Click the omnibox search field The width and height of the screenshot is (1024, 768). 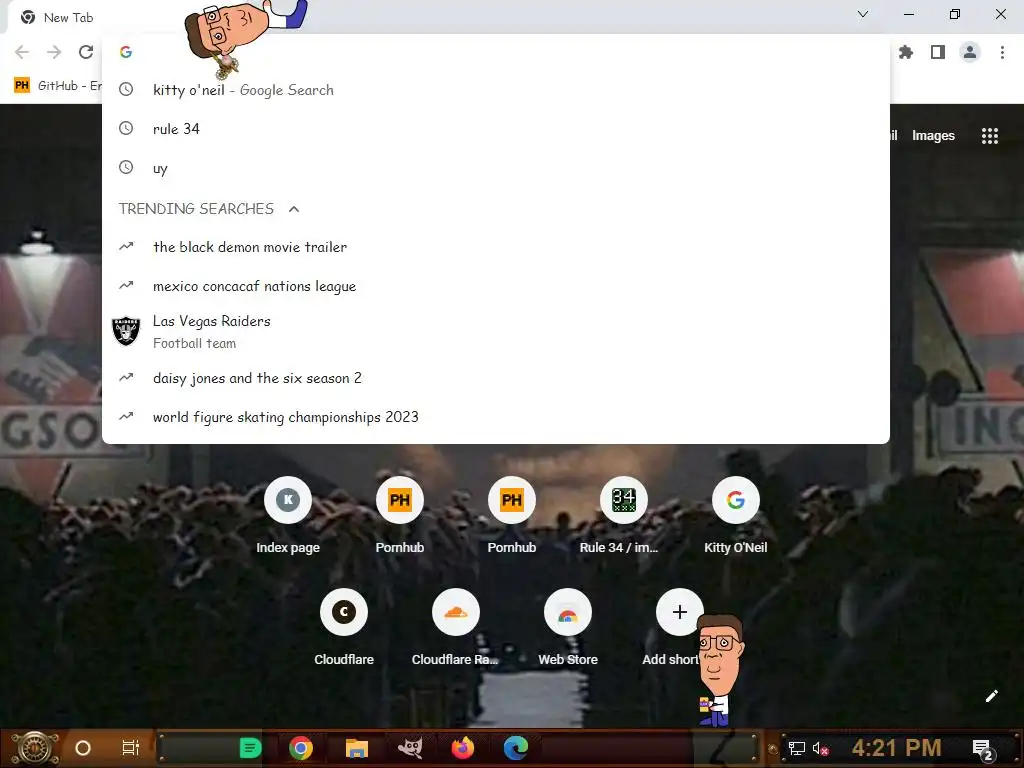coord(496,52)
